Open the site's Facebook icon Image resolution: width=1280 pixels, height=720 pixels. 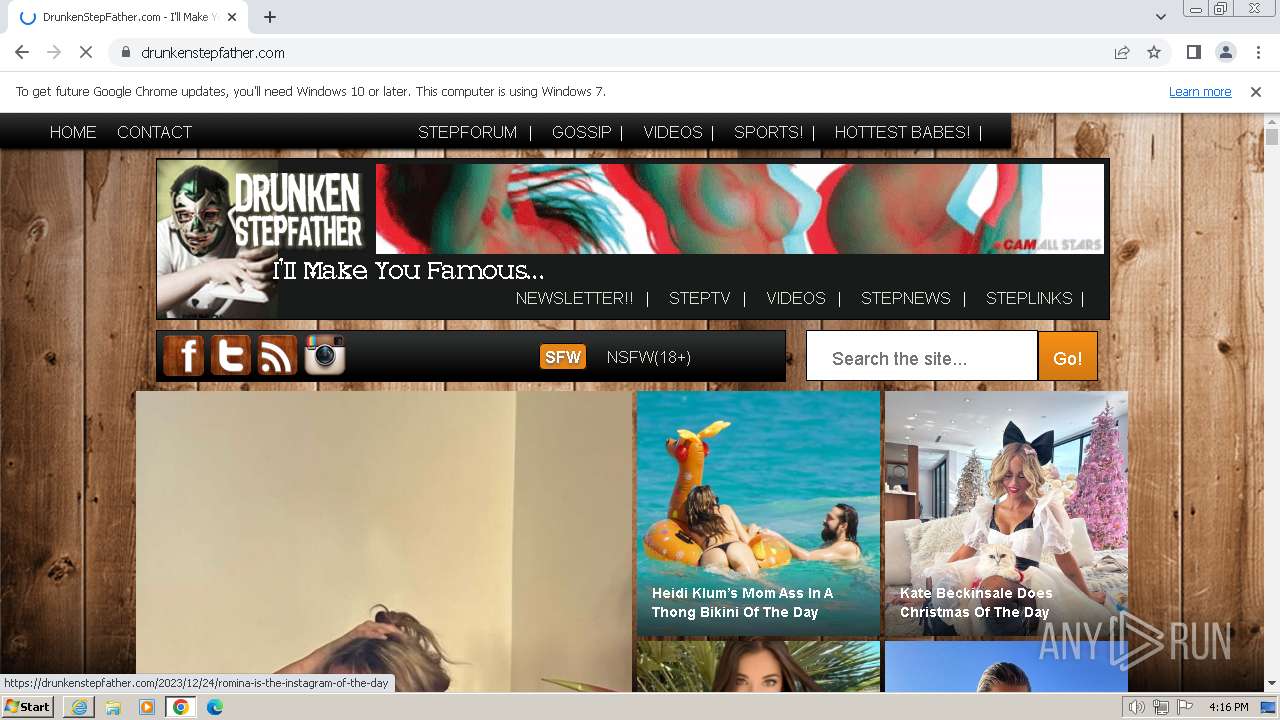184,356
